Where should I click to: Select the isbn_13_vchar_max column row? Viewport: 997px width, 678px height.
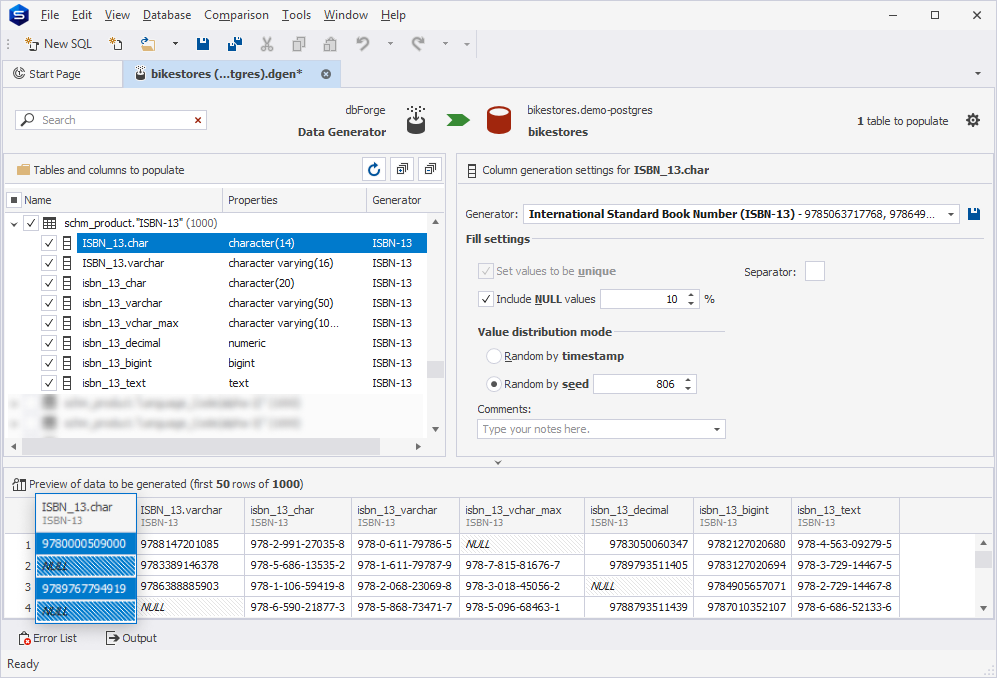pos(251,323)
